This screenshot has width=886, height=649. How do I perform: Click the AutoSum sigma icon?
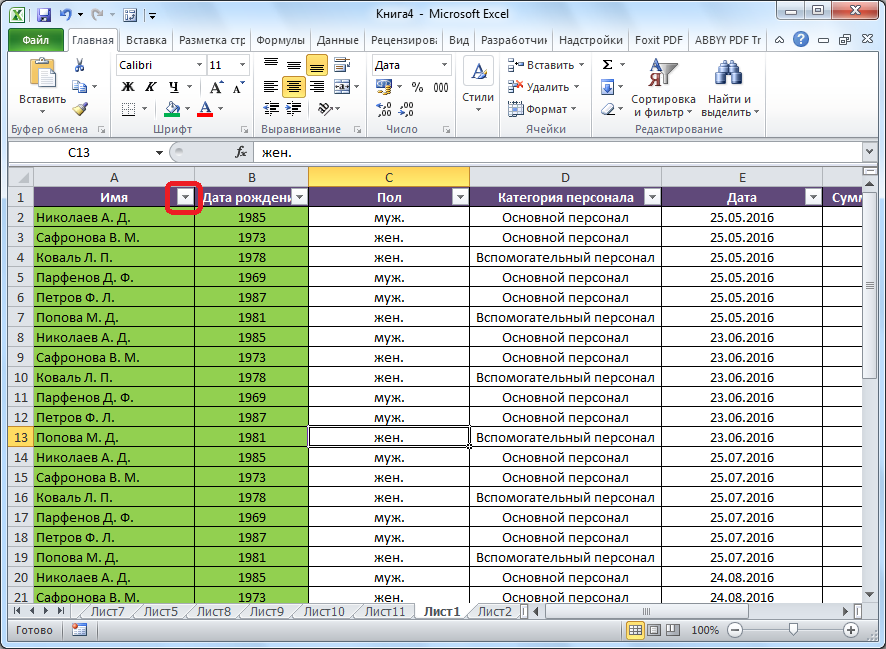607,65
